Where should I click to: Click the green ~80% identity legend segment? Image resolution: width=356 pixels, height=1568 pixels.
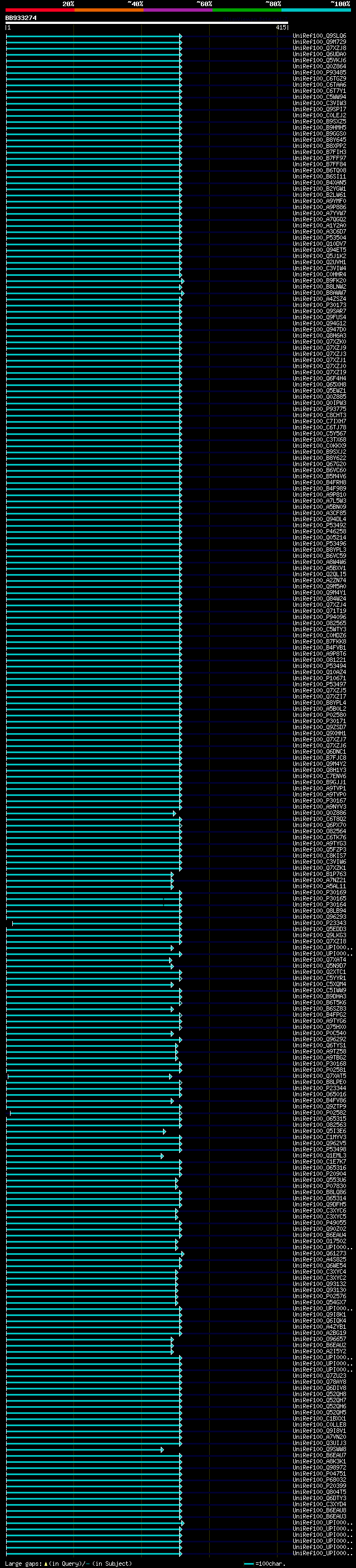coord(247,10)
